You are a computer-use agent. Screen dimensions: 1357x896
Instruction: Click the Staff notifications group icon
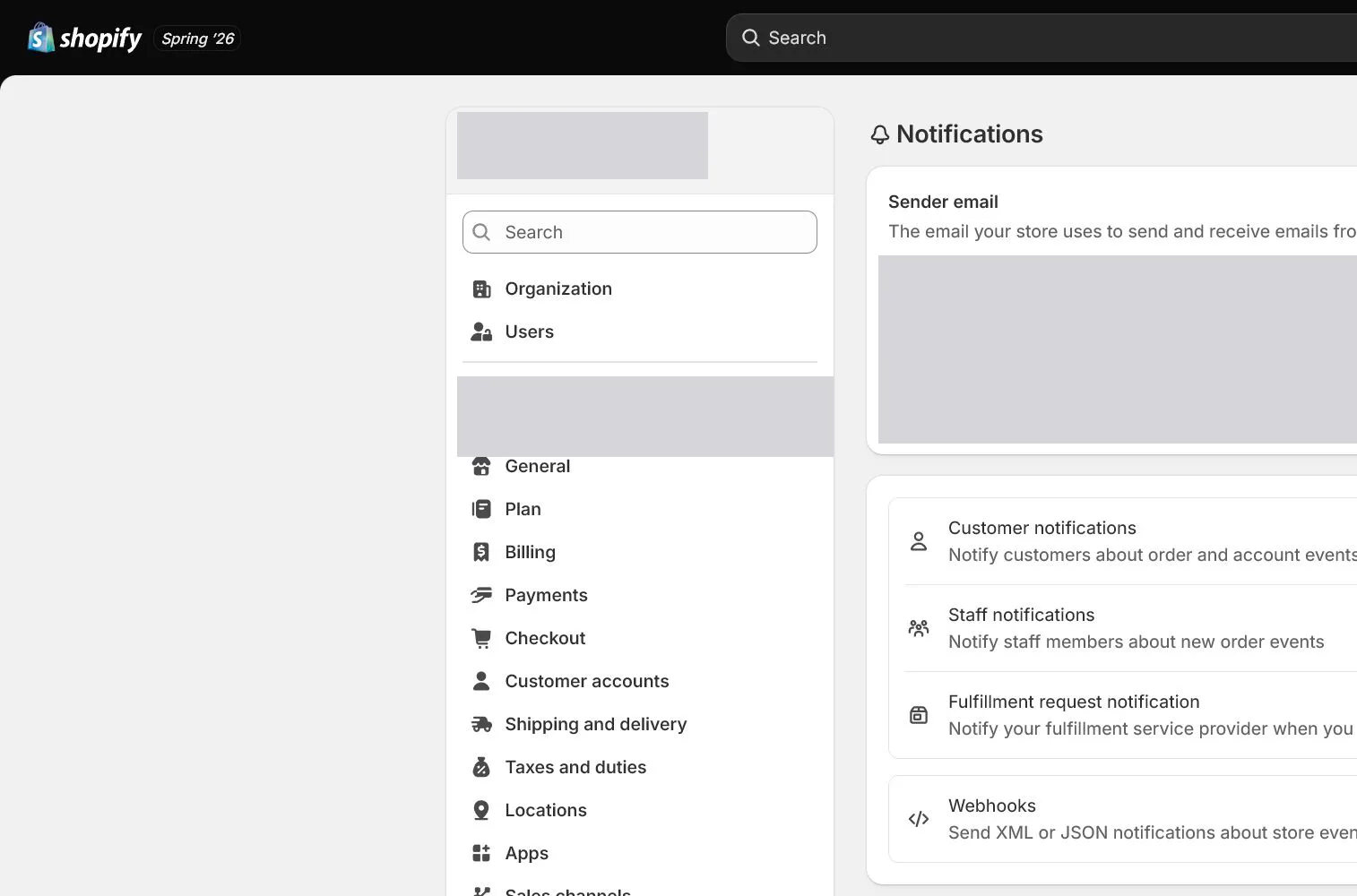919,628
